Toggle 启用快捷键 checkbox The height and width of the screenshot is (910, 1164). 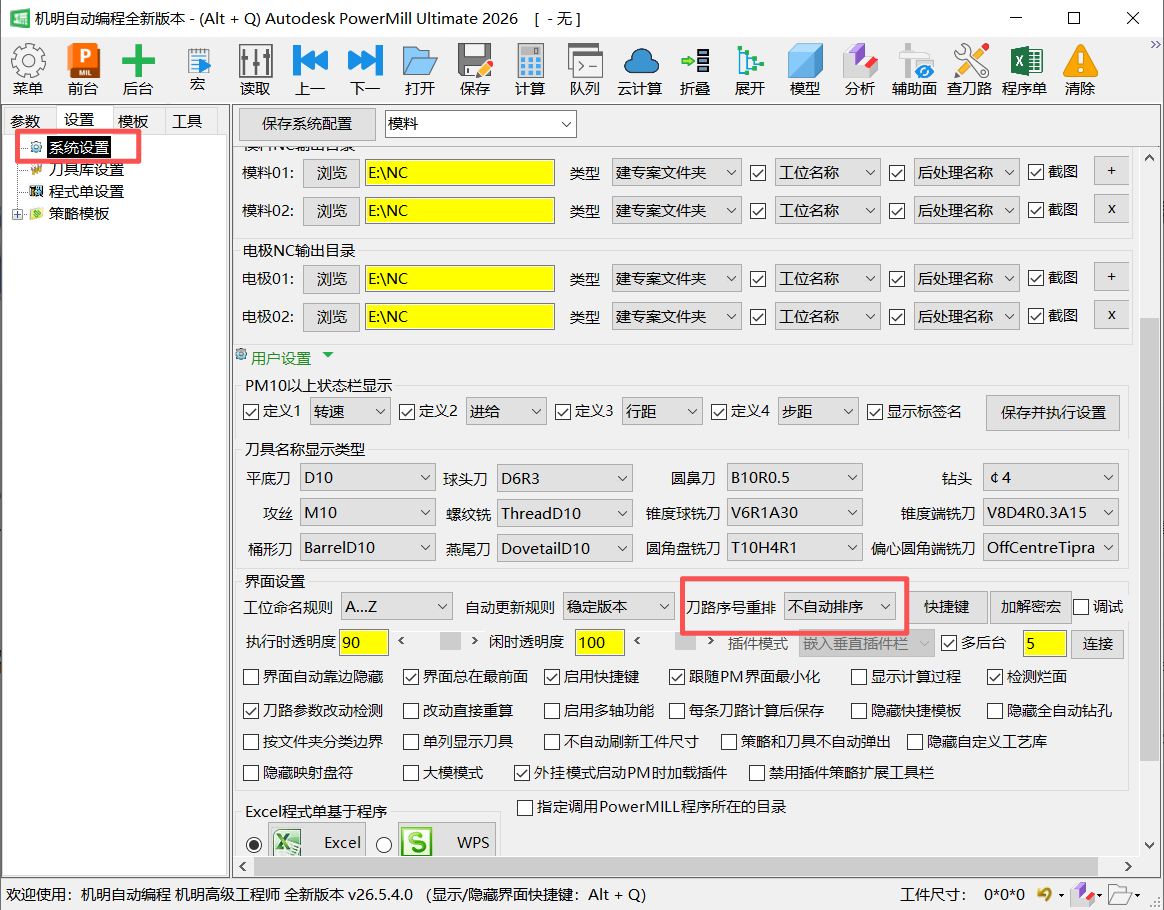pos(552,677)
